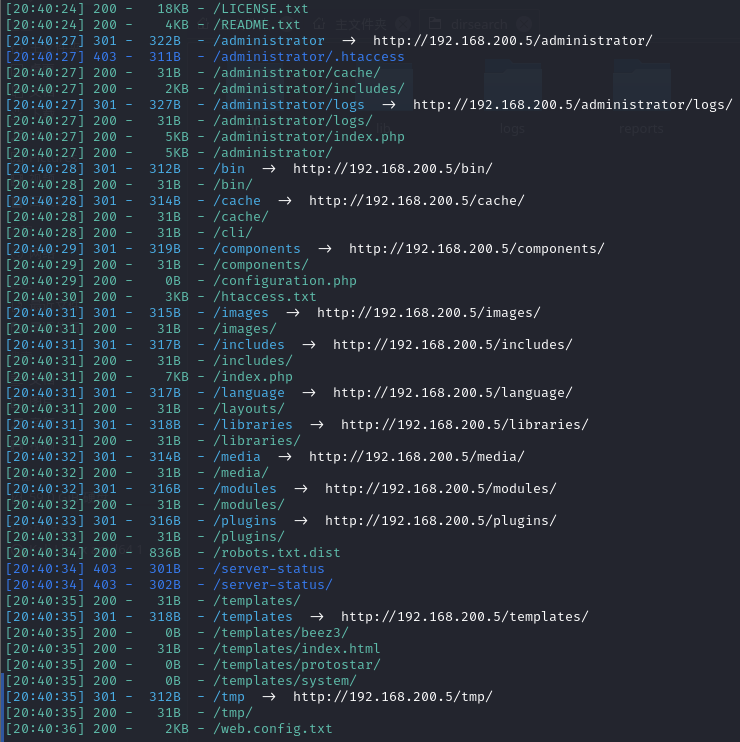Click the /server-status/ 403 entry

coord(273,584)
